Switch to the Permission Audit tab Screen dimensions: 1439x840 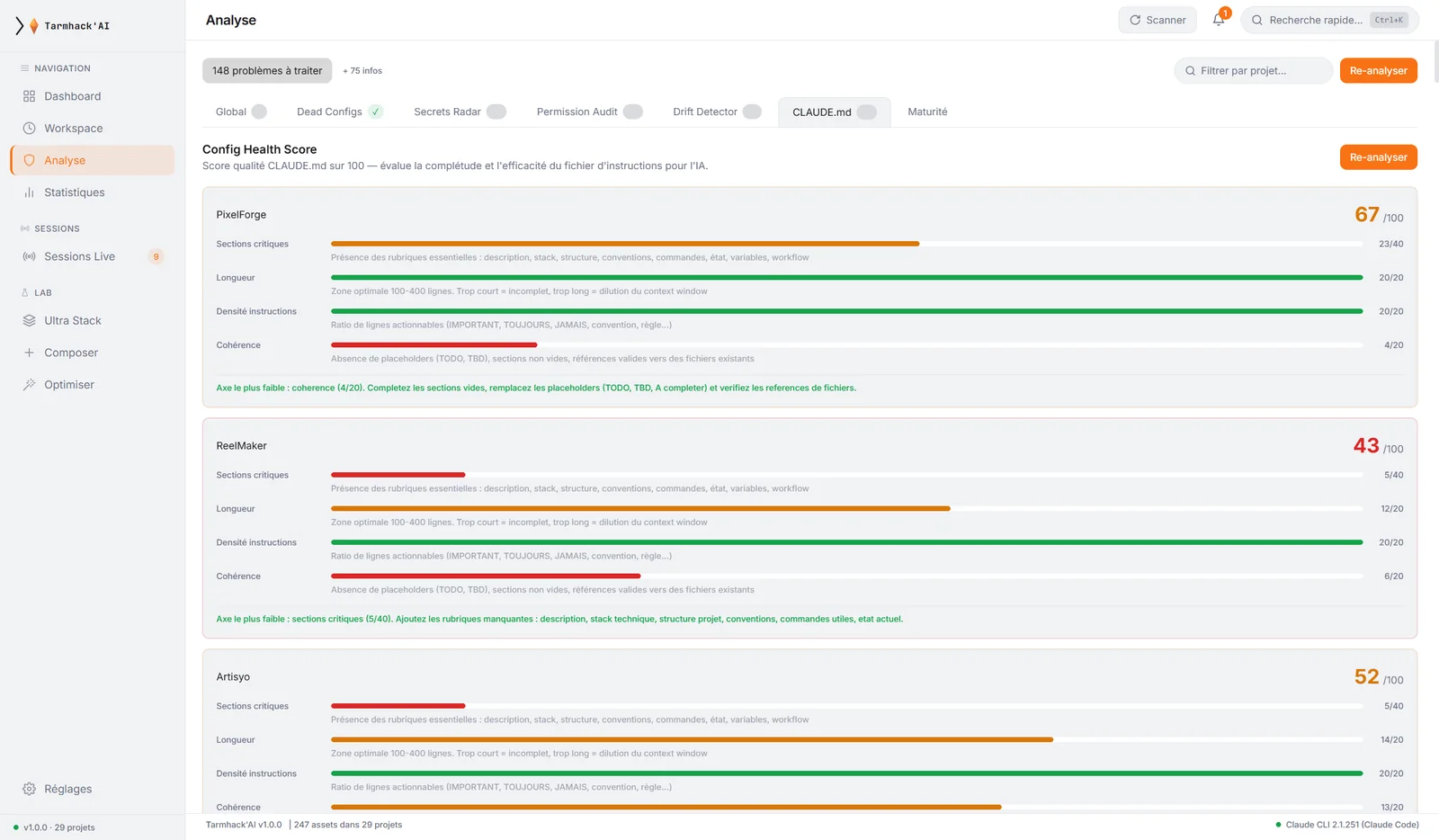[589, 112]
